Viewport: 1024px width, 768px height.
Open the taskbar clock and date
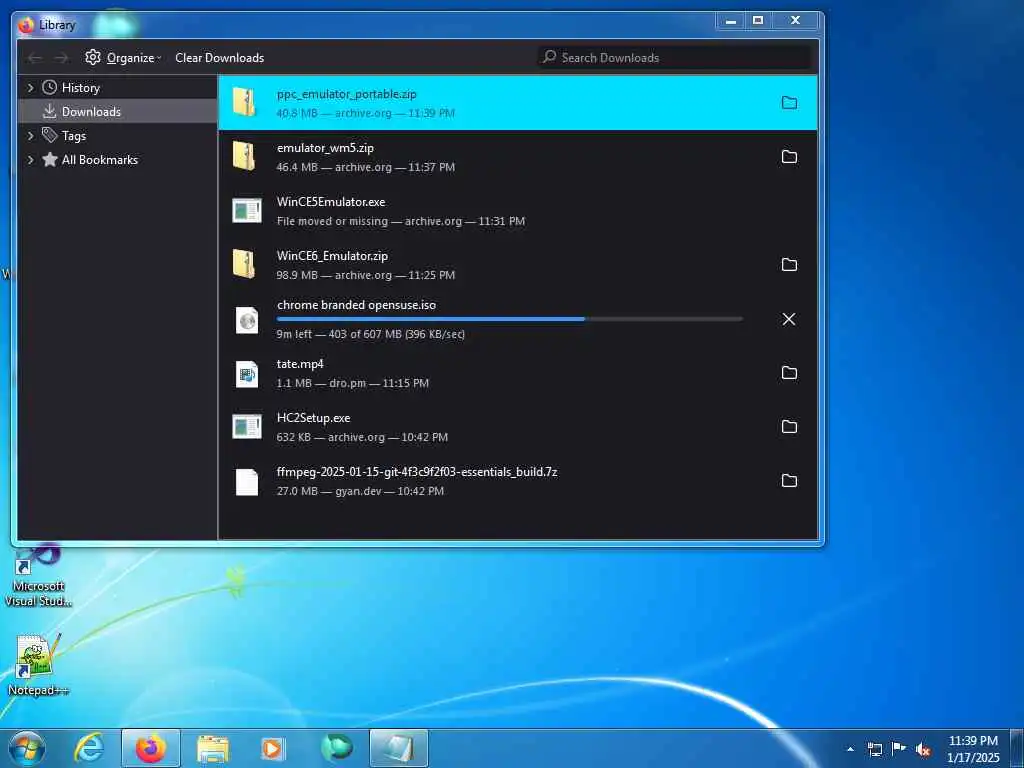[x=973, y=749]
